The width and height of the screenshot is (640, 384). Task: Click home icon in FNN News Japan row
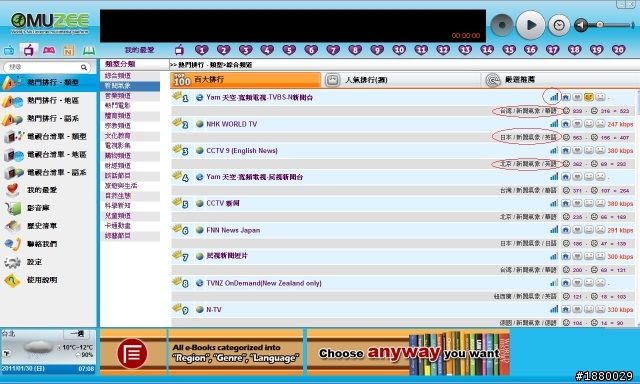(x=566, y=230)
